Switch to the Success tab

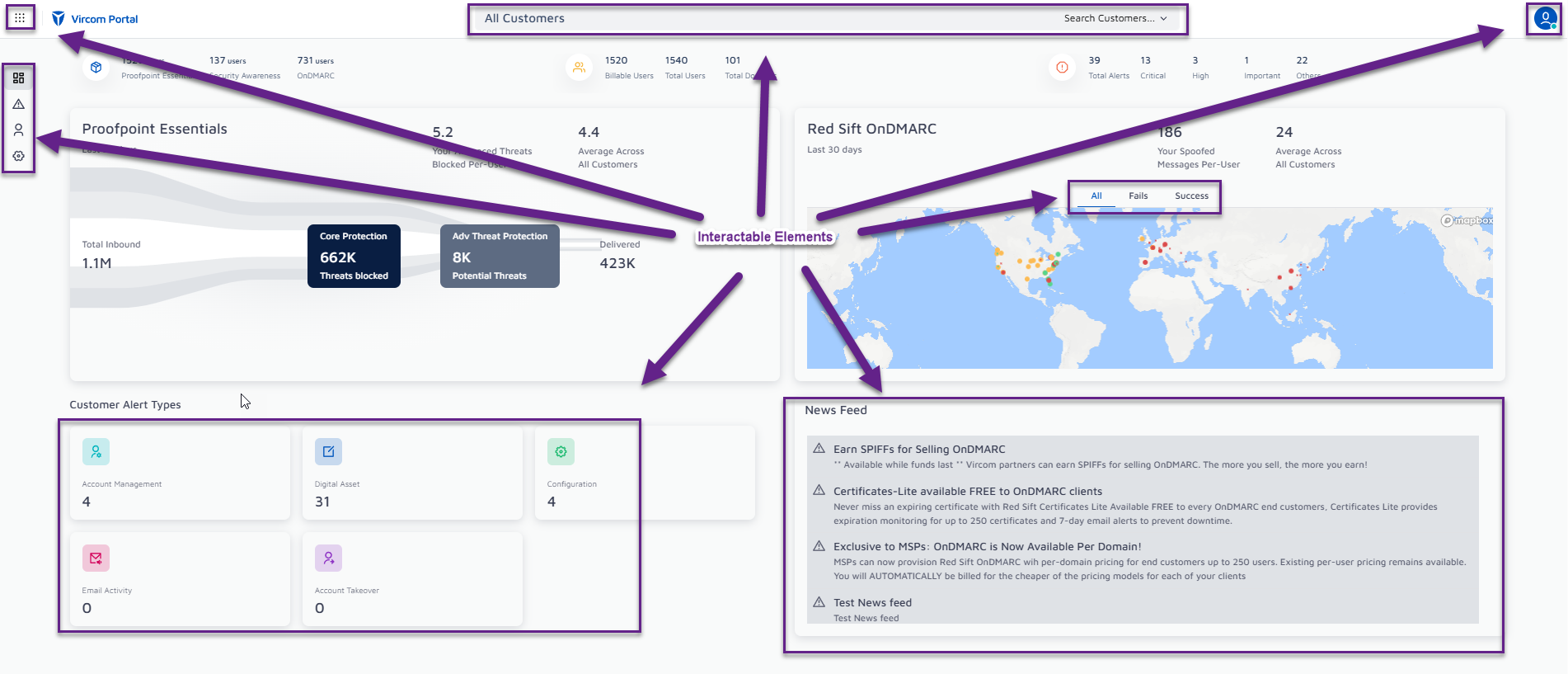1191,196
